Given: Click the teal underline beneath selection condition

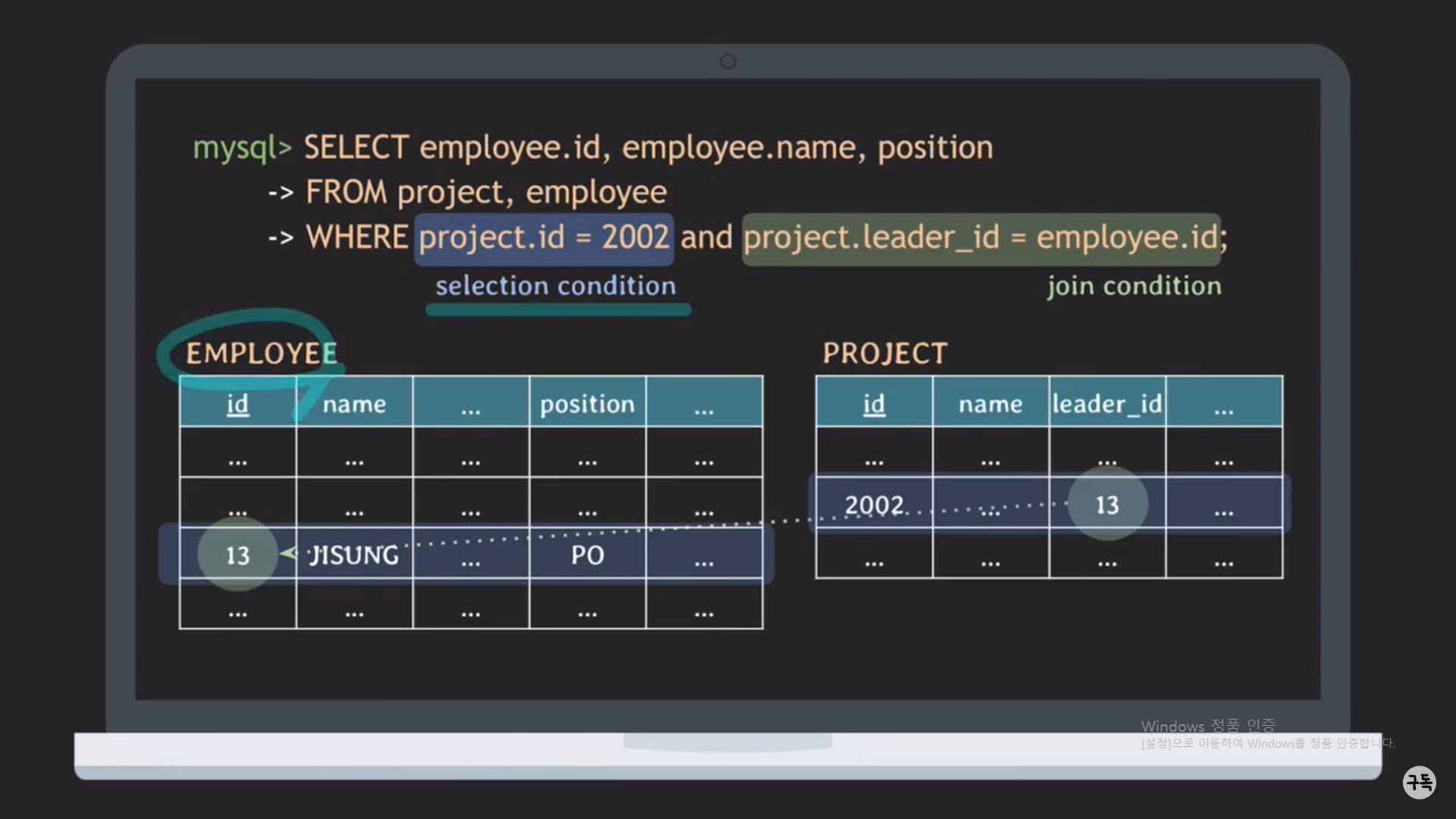Looking at the screenshot, I should tap(558, 310).
